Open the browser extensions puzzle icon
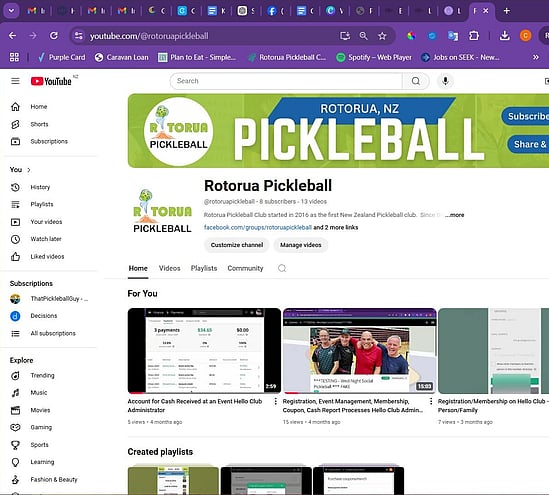Screen dimensions: 549x495 [474, 36]
